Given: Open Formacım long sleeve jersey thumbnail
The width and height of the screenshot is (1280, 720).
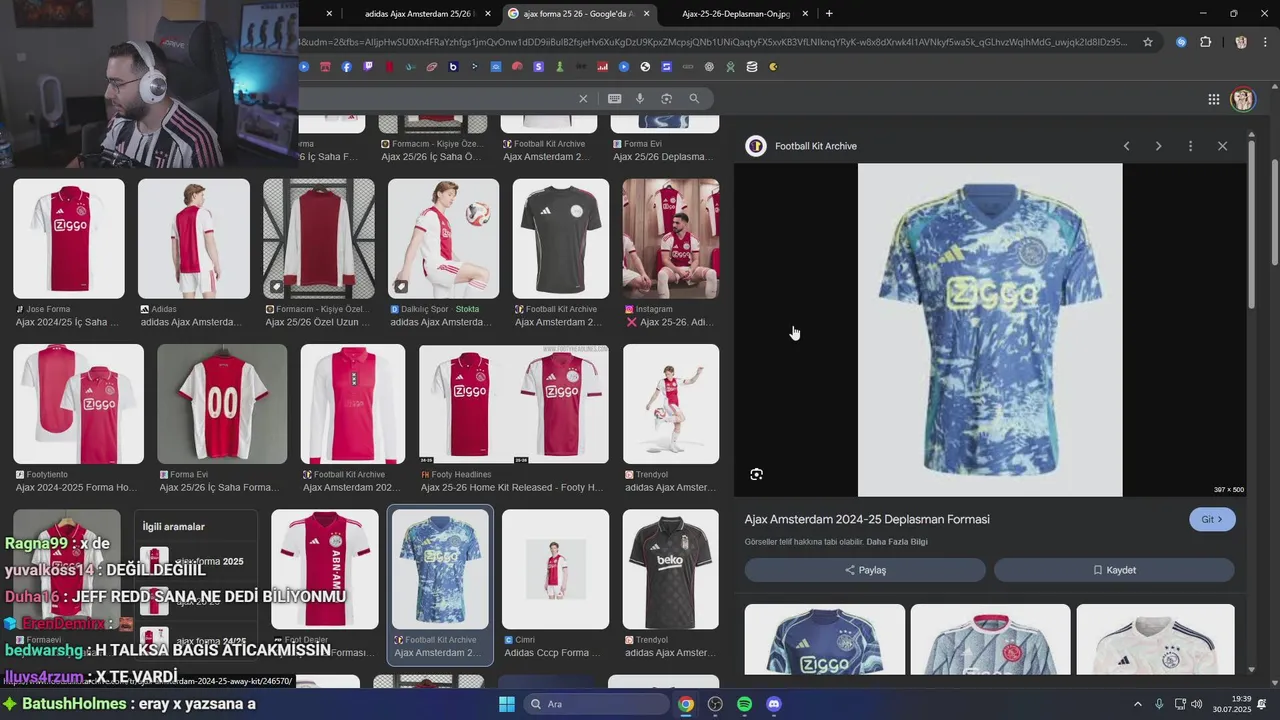Looking at the screenshot, I should [319, 238].
